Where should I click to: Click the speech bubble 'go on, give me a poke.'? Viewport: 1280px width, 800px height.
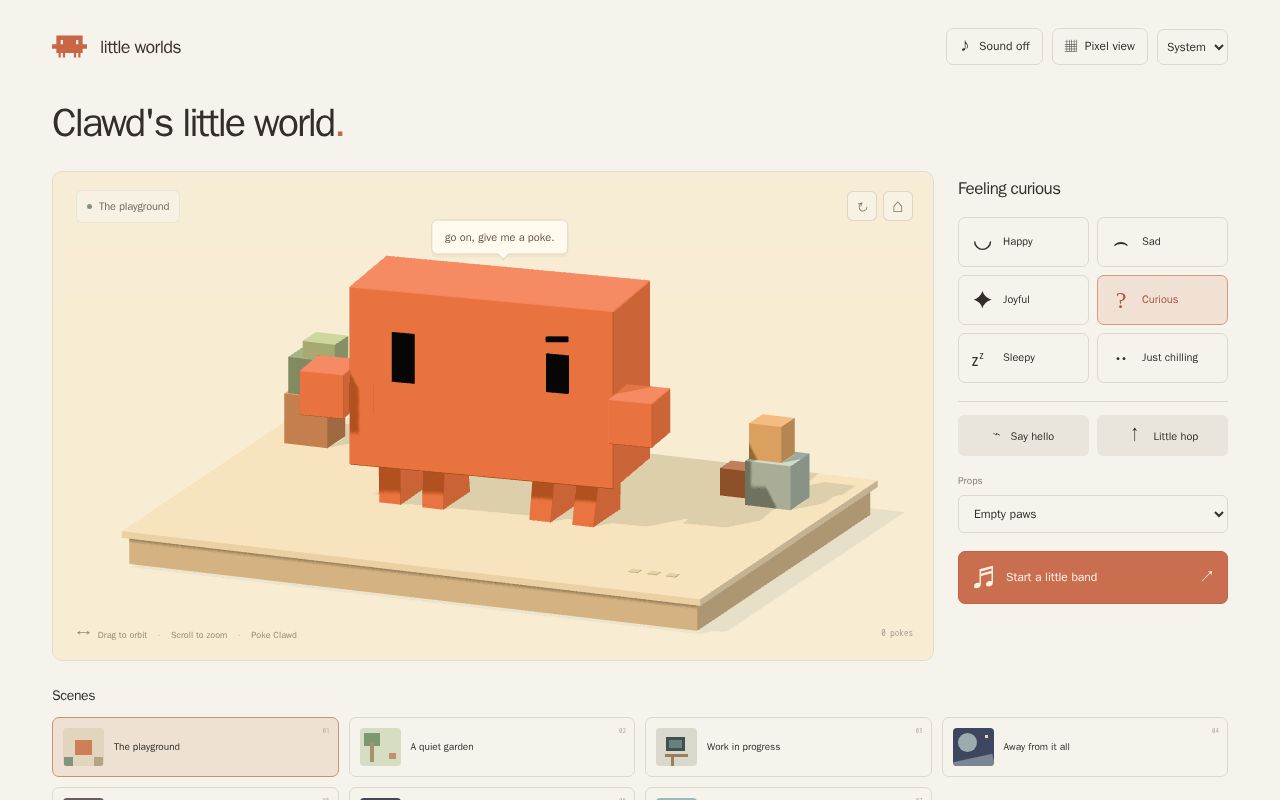click(x=500, y=237)
